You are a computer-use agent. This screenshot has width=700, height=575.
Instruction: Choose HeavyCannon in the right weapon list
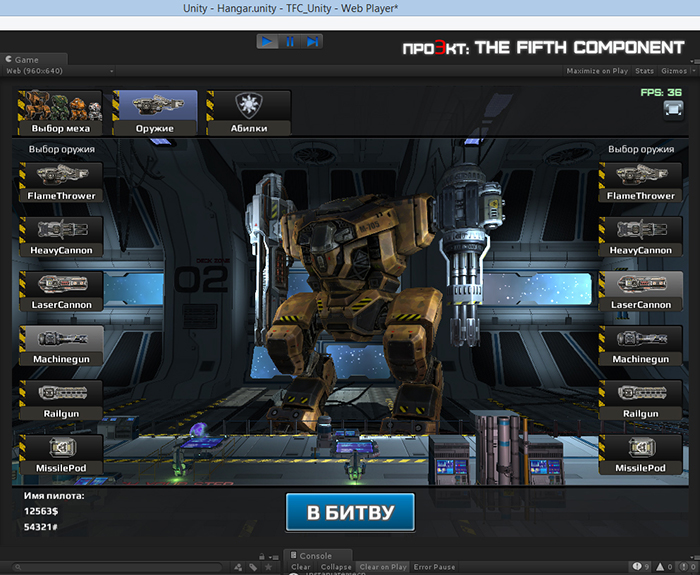641,237
